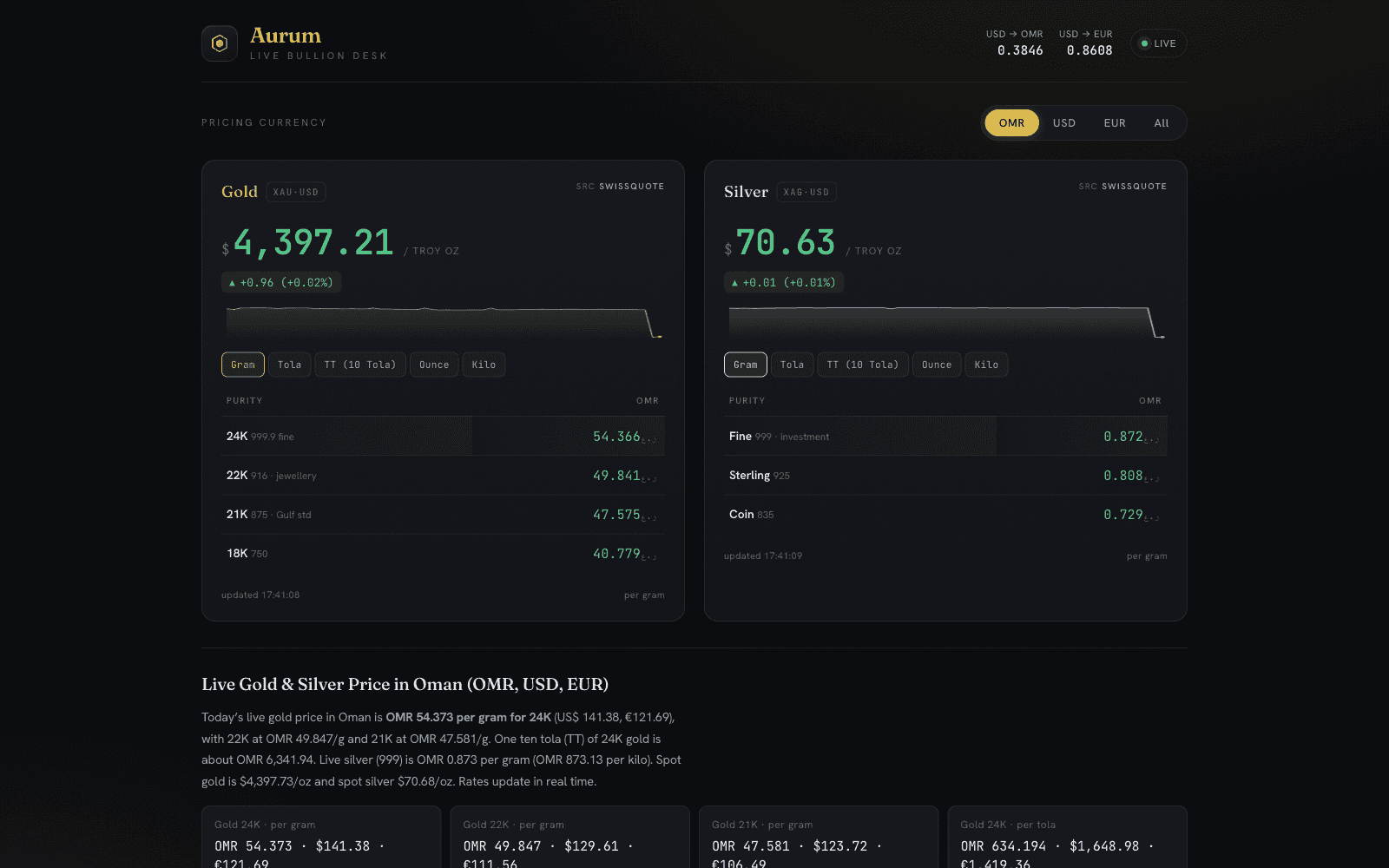Click gold updated 17:41:08 timestamp
Image resolution: width=1389 pixels, height=868 pixels.
click(260, 595)
